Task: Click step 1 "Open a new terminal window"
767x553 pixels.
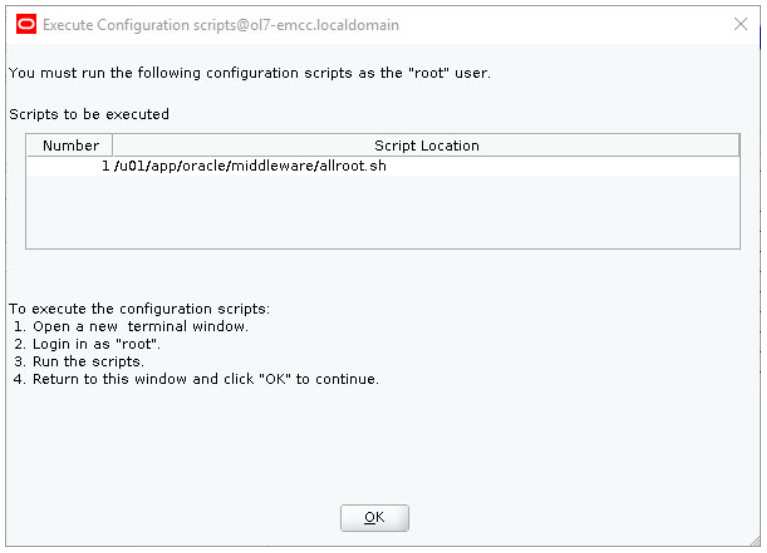Action: (131, 327)
